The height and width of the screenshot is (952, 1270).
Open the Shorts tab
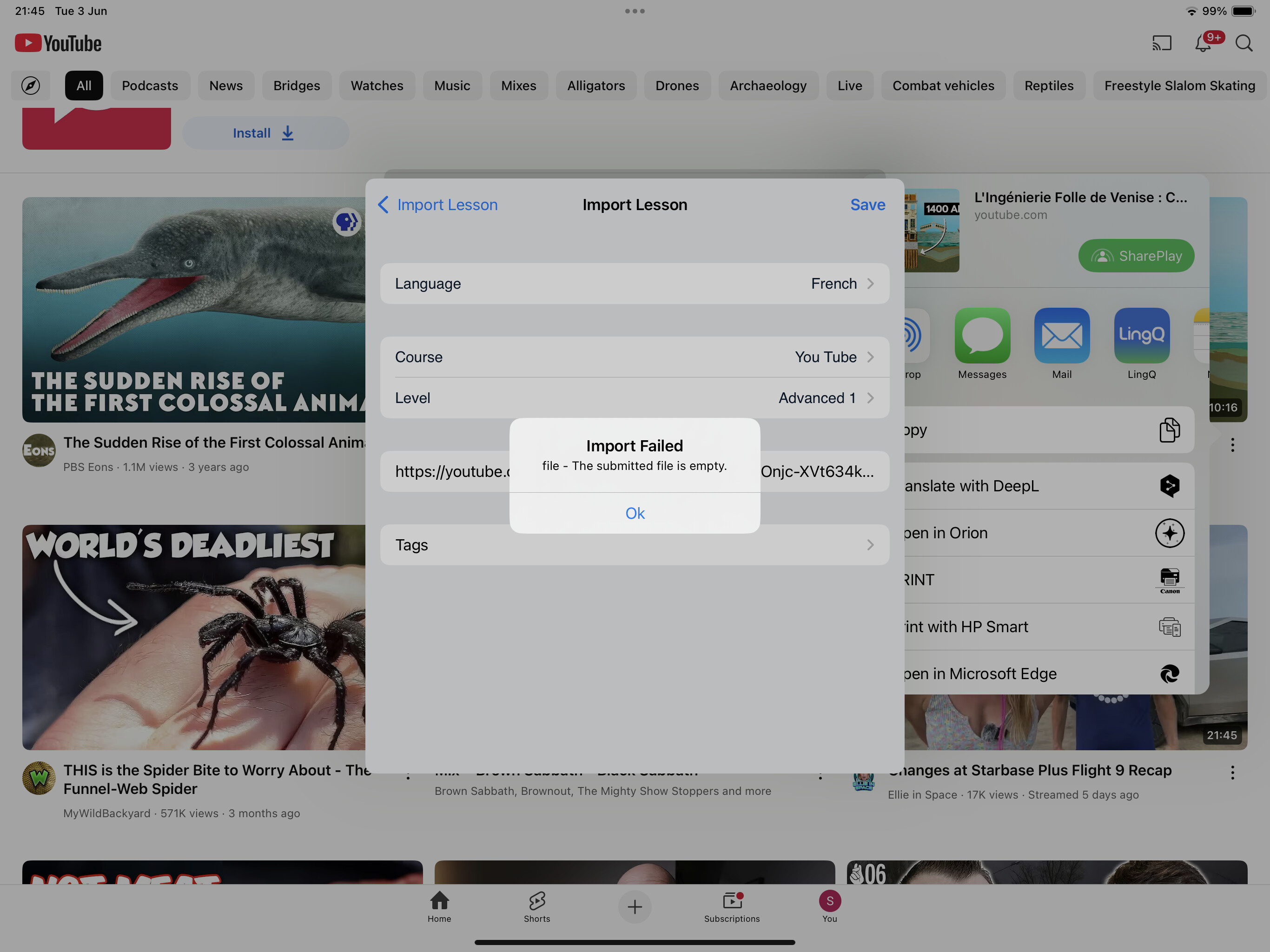tap(537, 906)
